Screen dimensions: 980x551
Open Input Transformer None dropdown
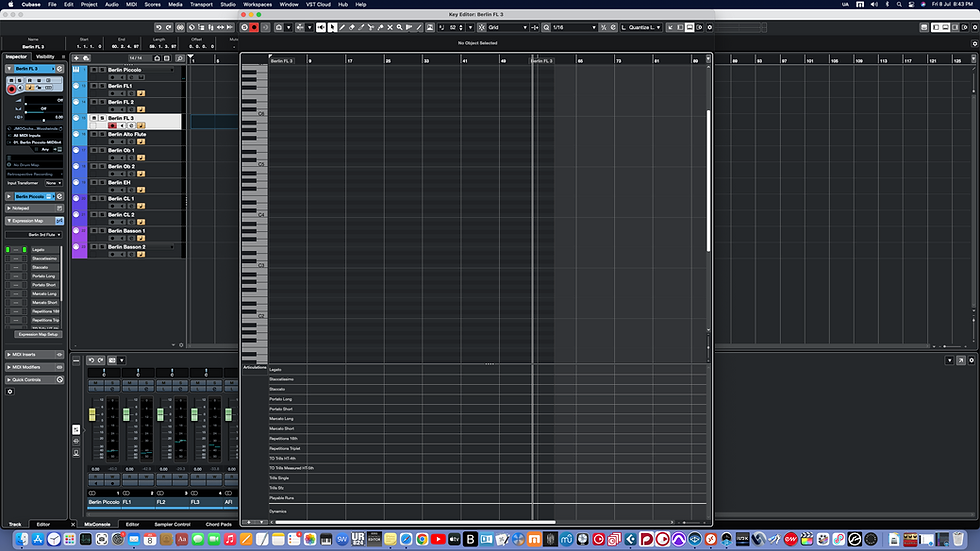pos(54,183)
